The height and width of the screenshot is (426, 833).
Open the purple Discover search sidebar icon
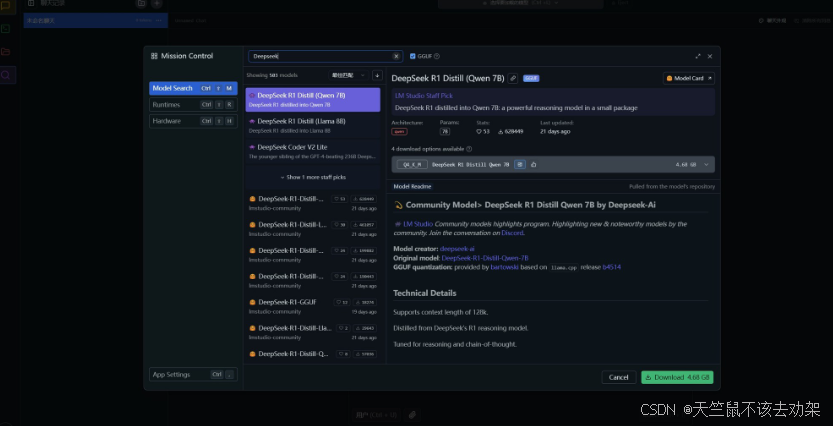(x=6, y=75)
